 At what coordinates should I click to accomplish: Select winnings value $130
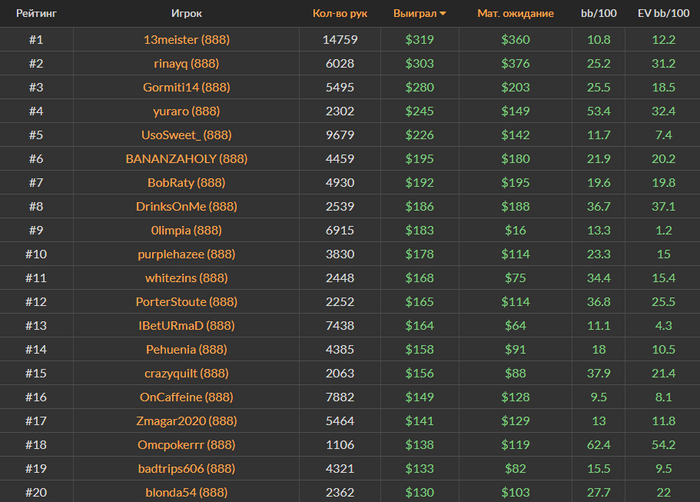pos(419,492)
